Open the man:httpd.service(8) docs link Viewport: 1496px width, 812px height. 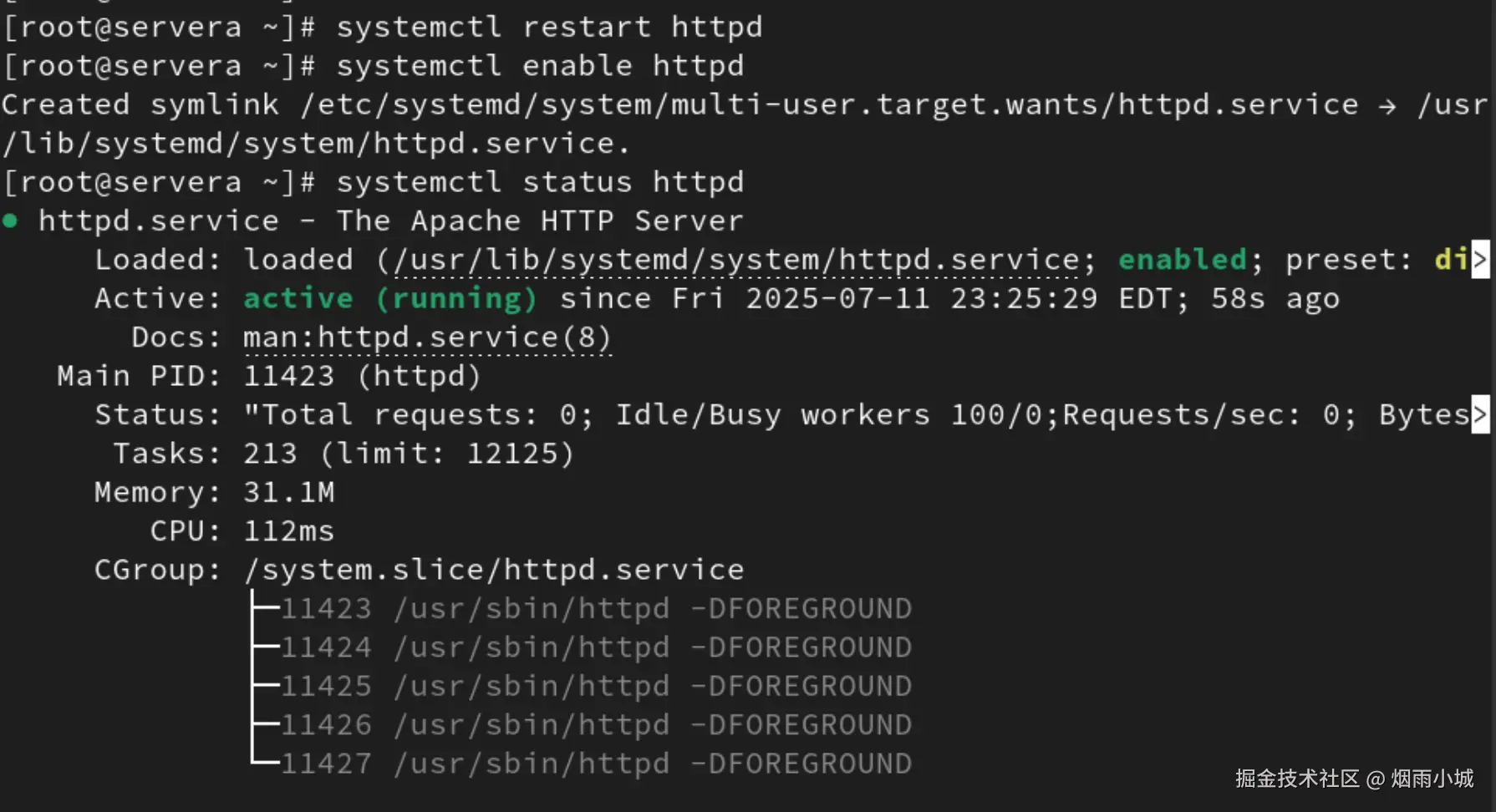[427, 337]
